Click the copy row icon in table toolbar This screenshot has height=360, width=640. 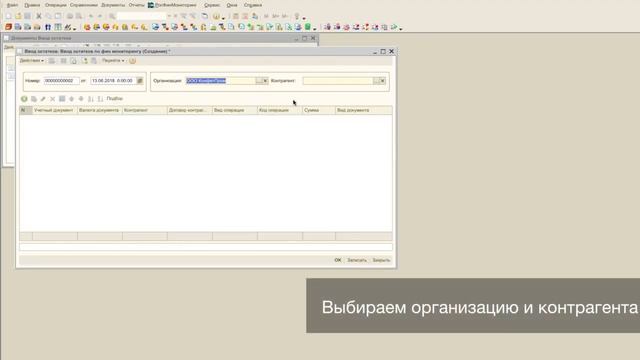click(x=34, y=99)
